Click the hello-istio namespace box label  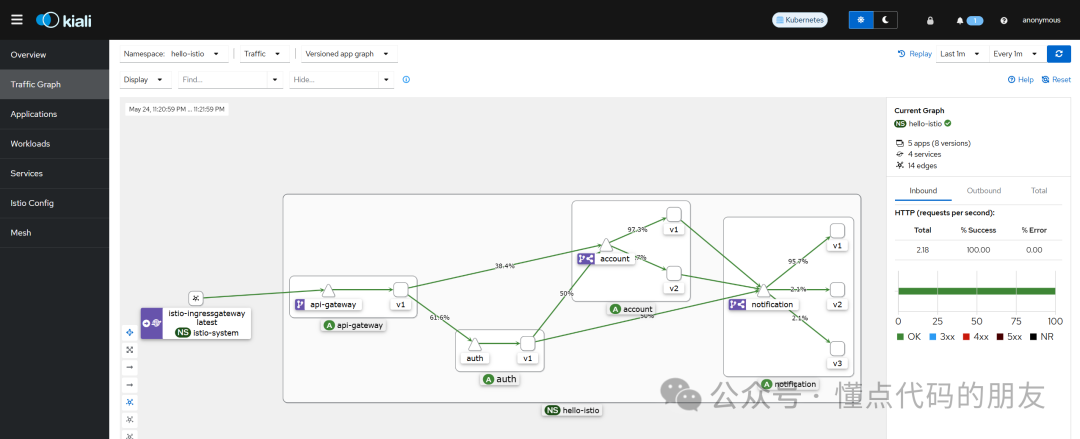(572, 410)
